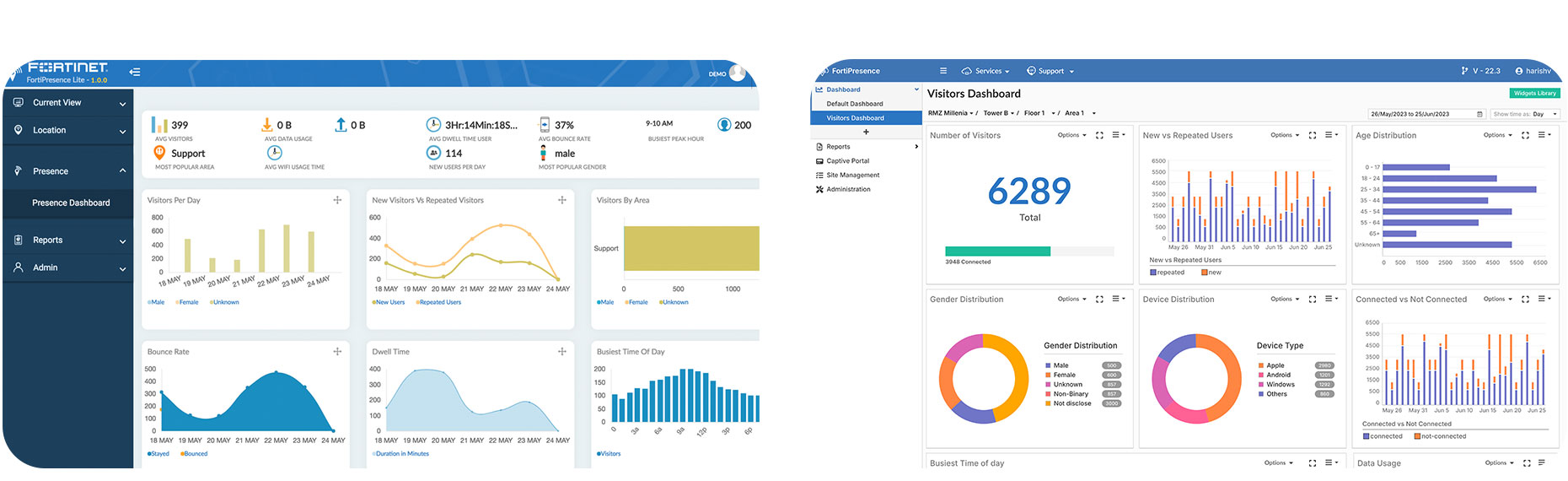Open the hamburger menu beside FortiPresence logo

click(x=942, y=71)
